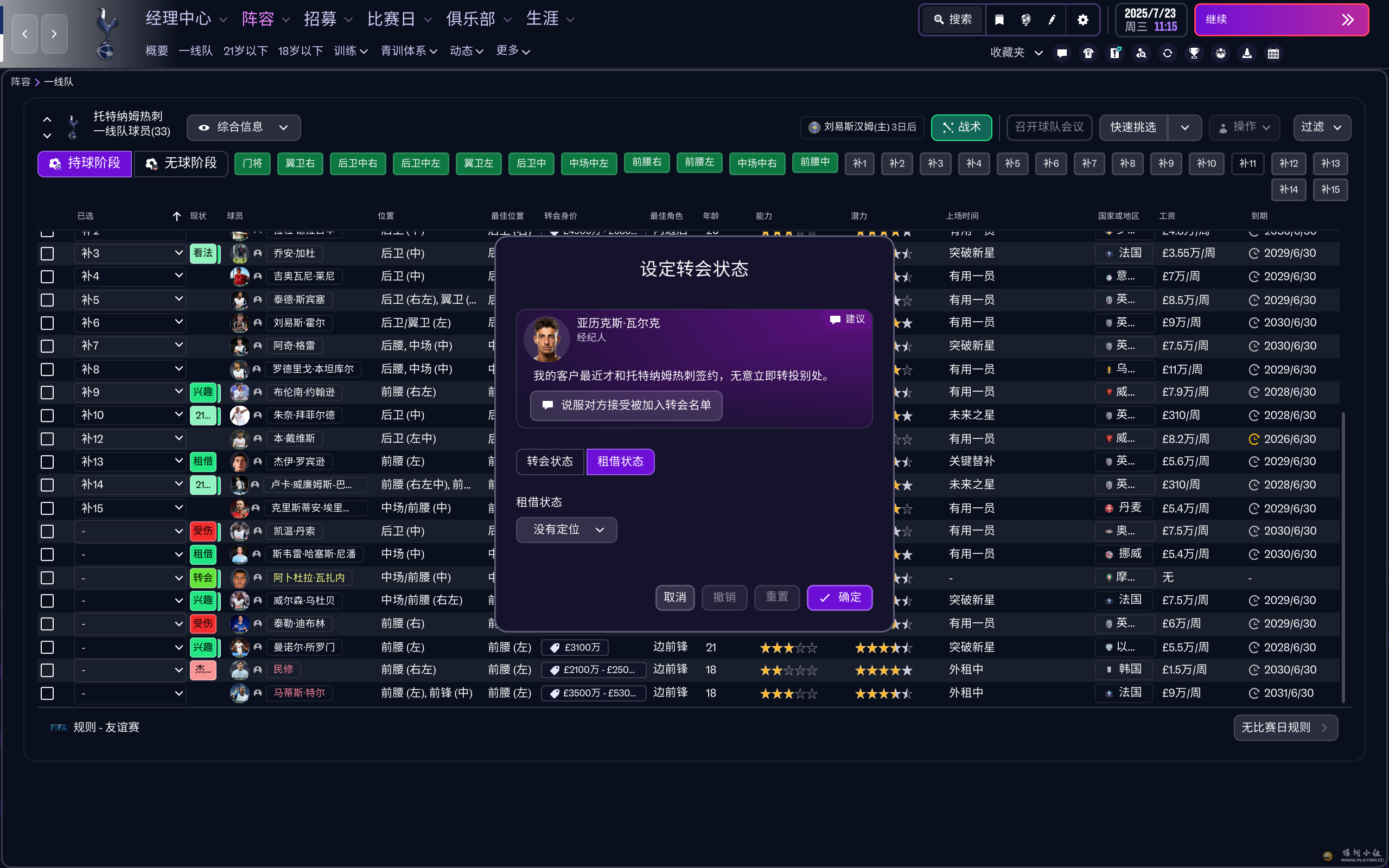Open the 招募 menu in top navigation
Viewport: 1389px width, 868px height.
click(322, 18)
